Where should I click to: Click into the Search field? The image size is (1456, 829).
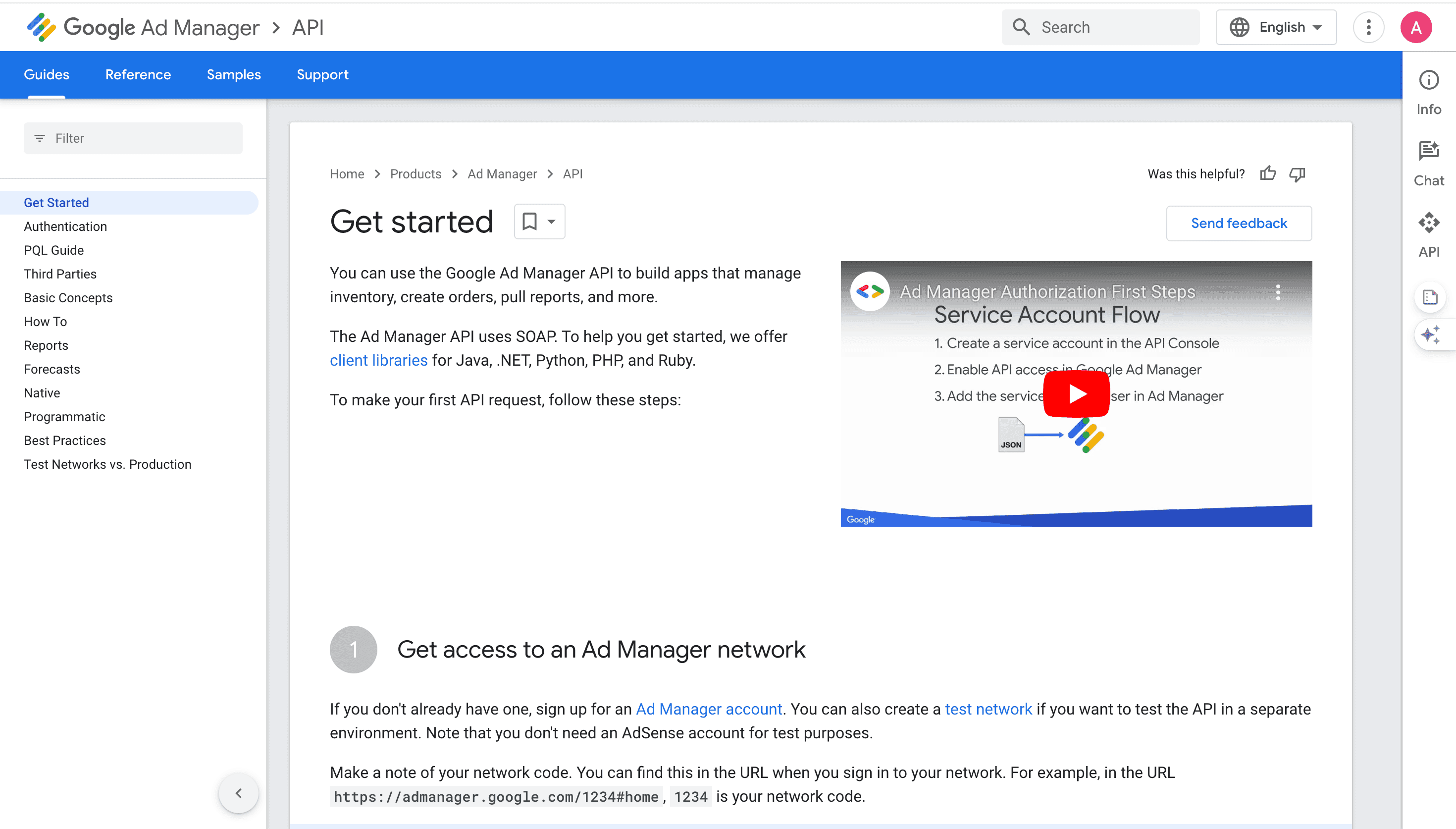[1100, 27]
